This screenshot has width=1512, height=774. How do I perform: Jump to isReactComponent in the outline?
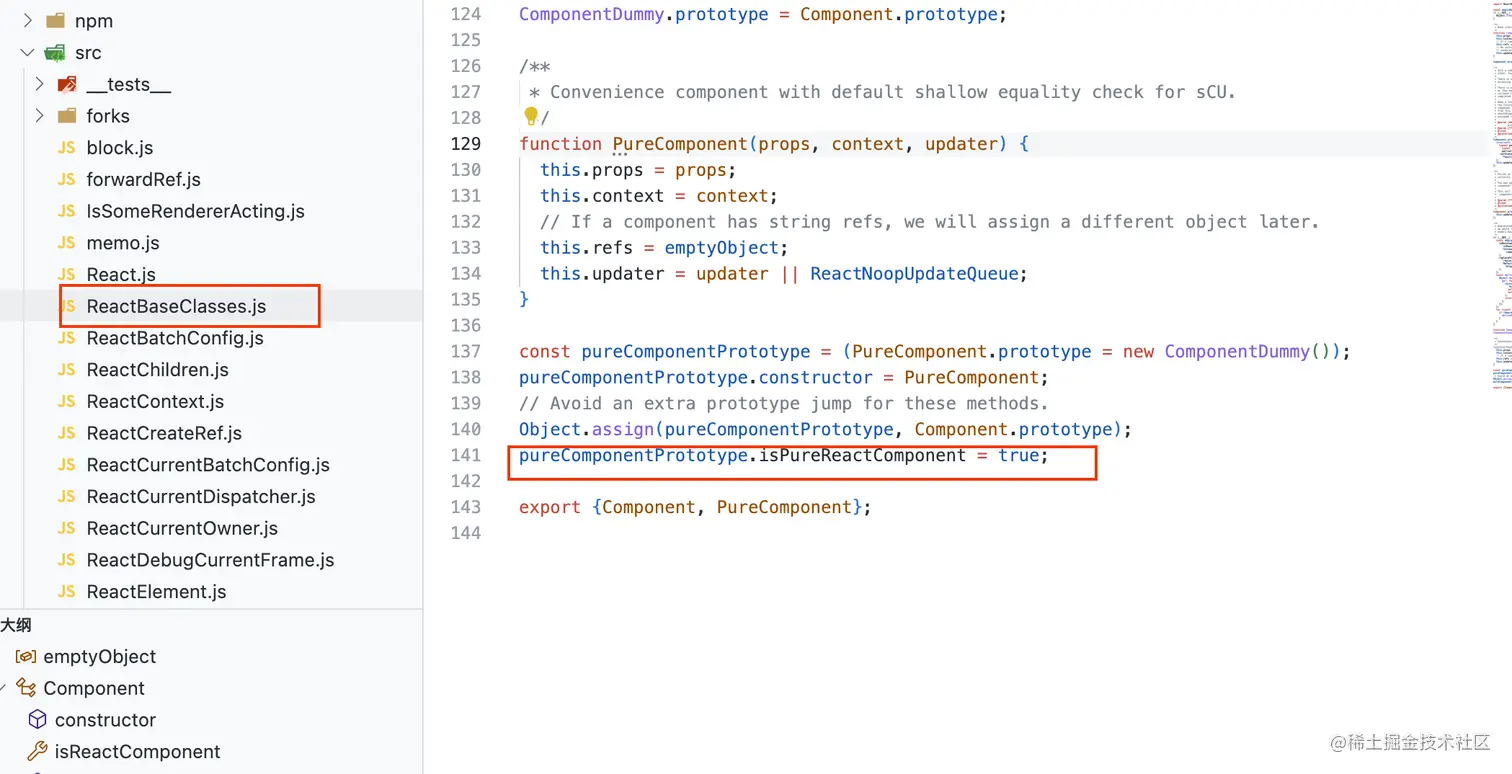coord(138,751)
